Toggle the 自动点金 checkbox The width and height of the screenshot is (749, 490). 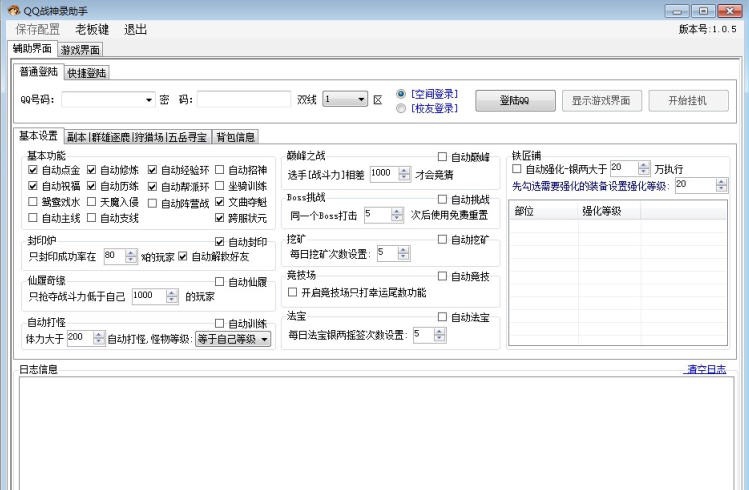click(x=33, y=170)
